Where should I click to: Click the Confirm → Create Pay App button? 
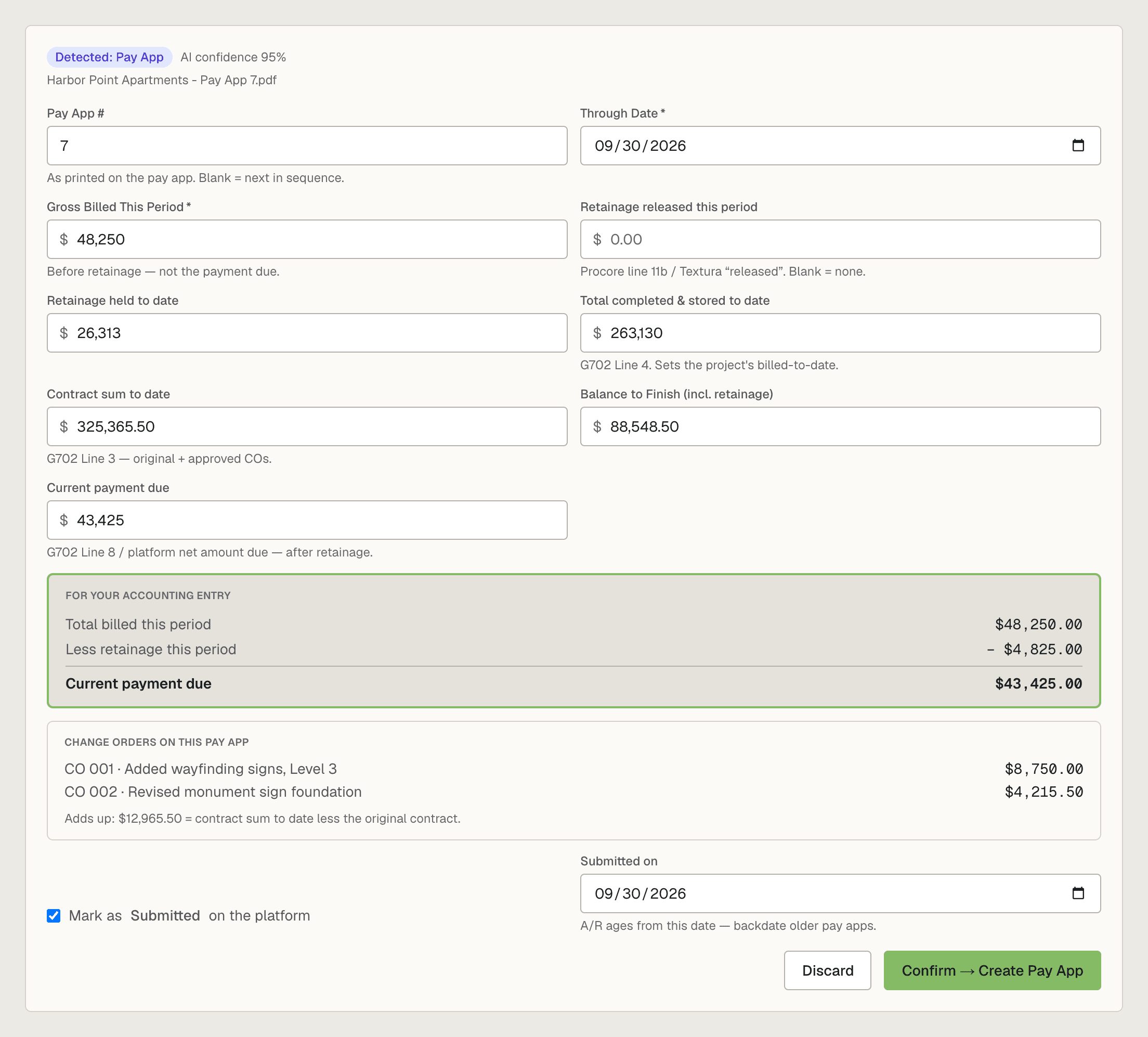(x=992, y=970)
